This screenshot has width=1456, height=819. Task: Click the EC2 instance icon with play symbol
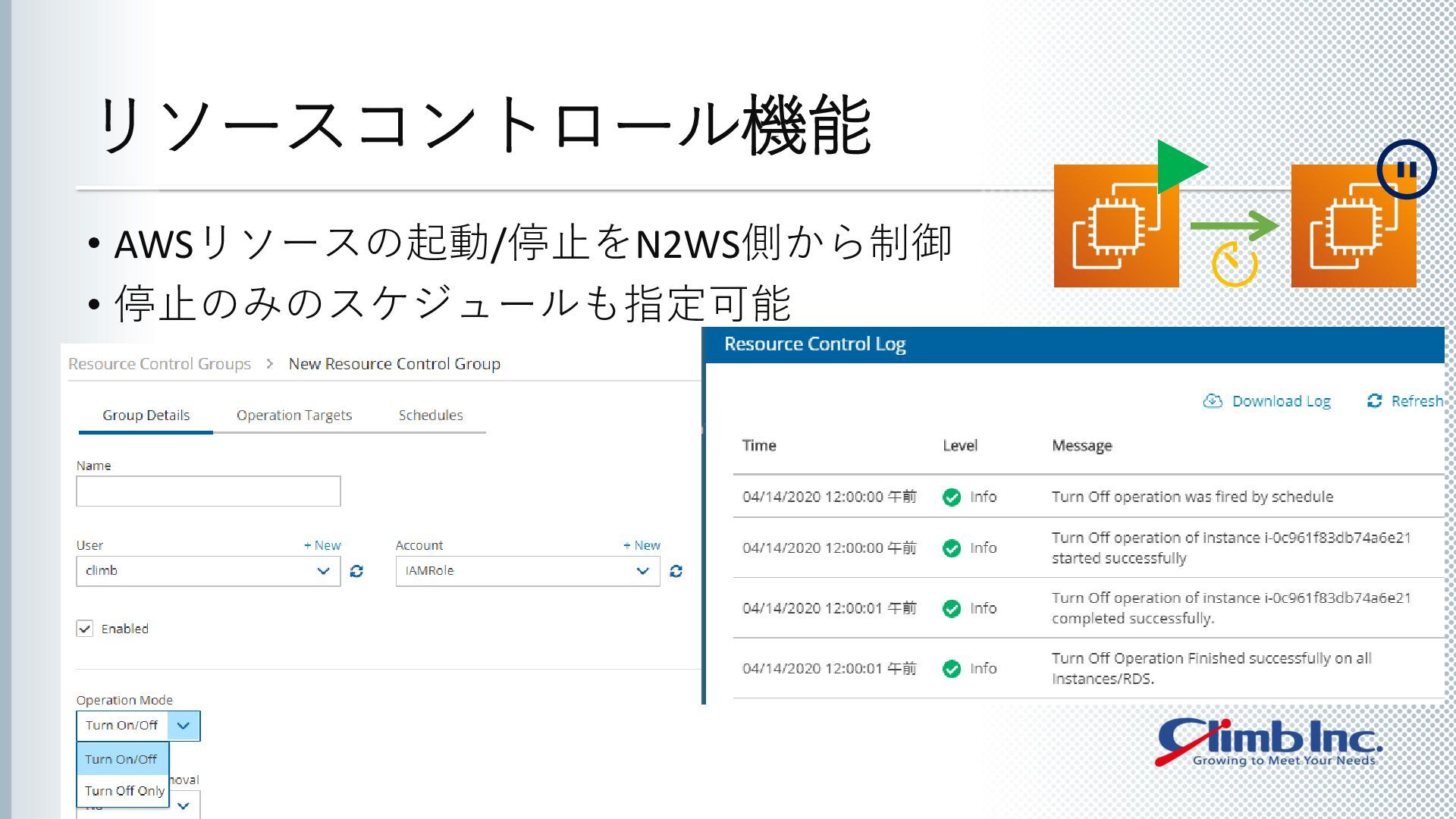1116,226
